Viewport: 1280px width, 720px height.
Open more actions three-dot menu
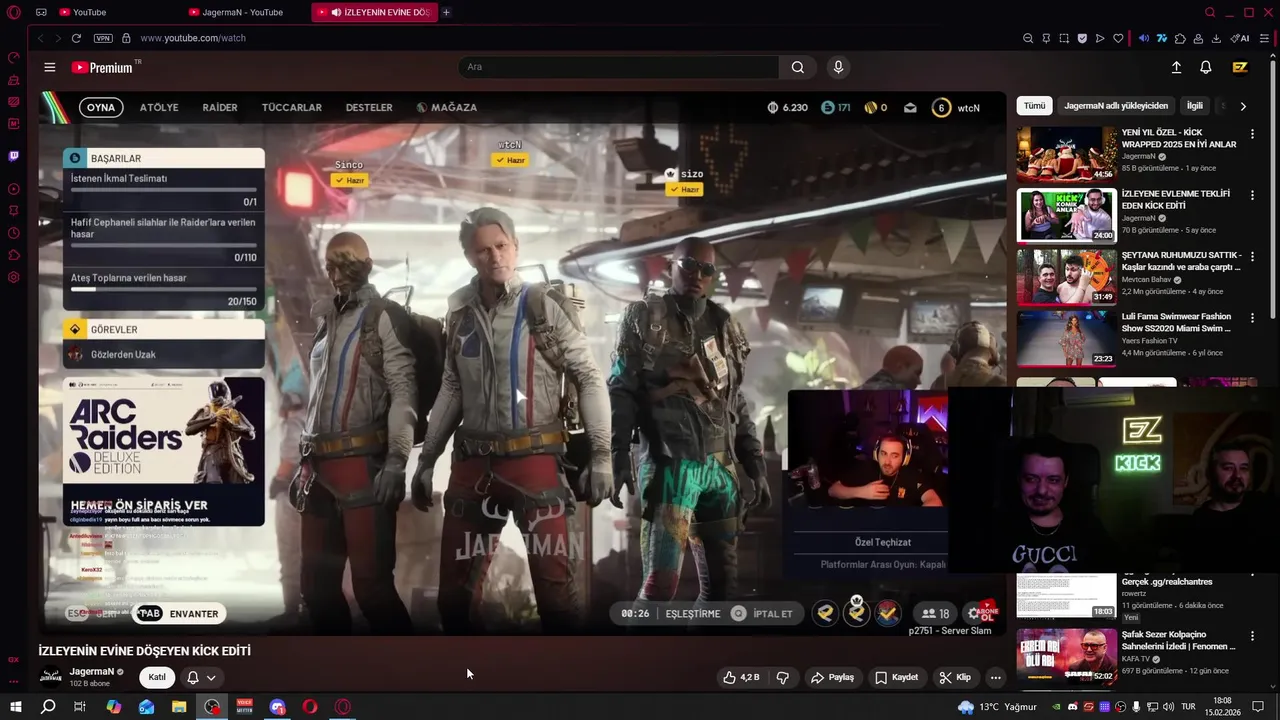pos(995,677)
